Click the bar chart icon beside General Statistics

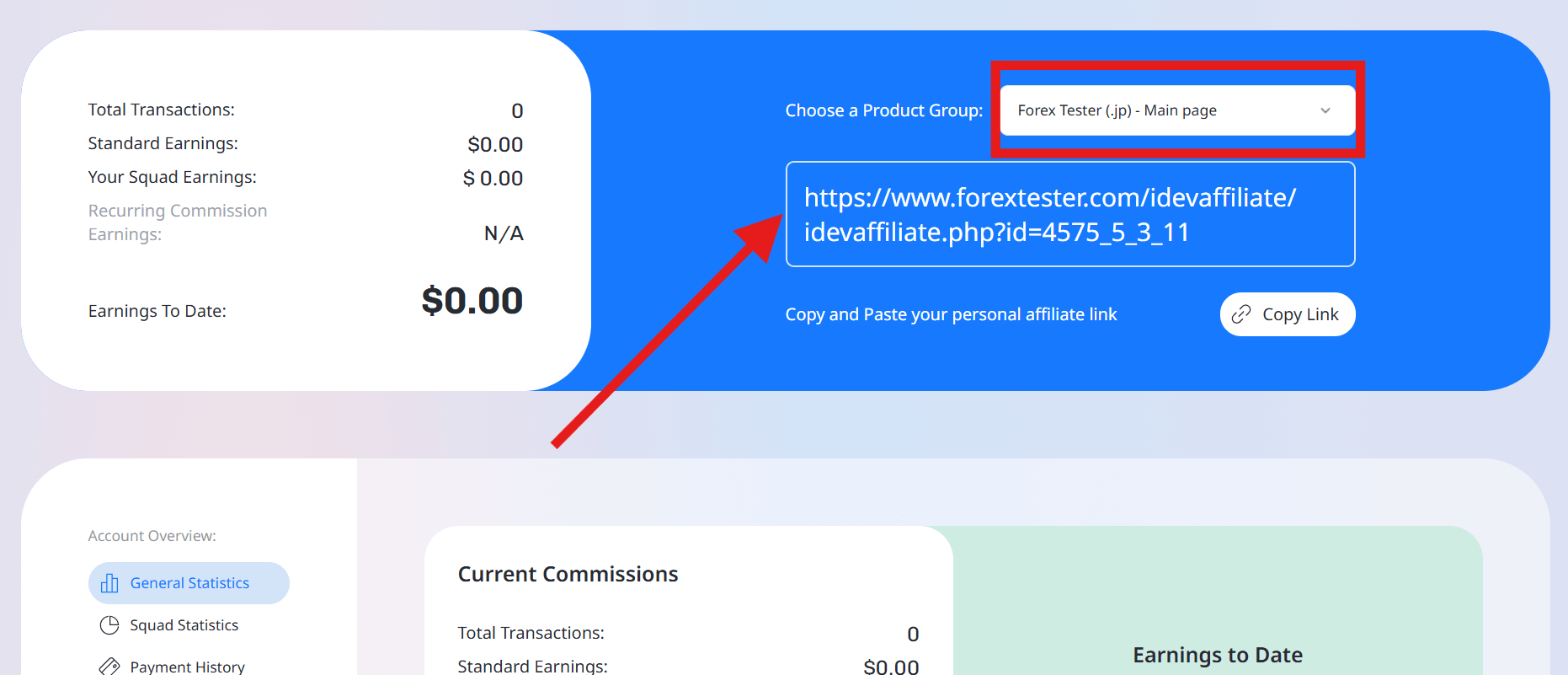tap(109, 583)
